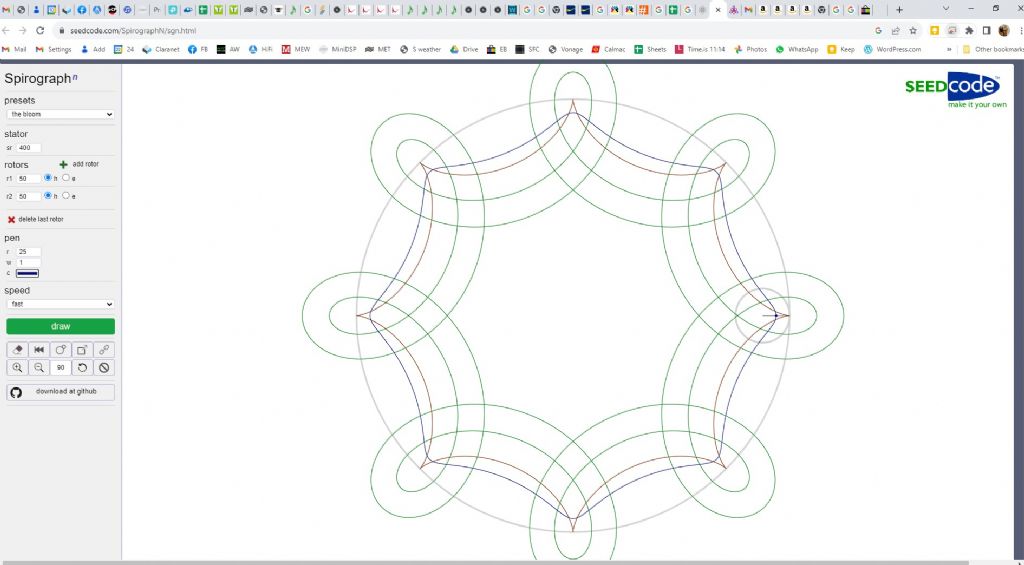Image resolution: width=1024 pixels, height=565 pixels.
Task: Click the zoom value field showing 90
Action: point(61,368)
